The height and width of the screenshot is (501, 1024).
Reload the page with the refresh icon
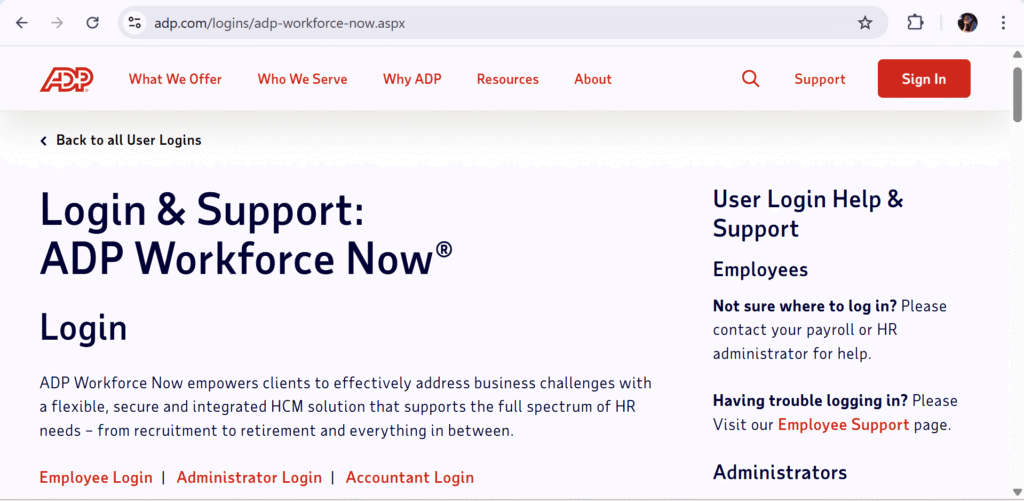pyautogui.click(x=93, y=23)
